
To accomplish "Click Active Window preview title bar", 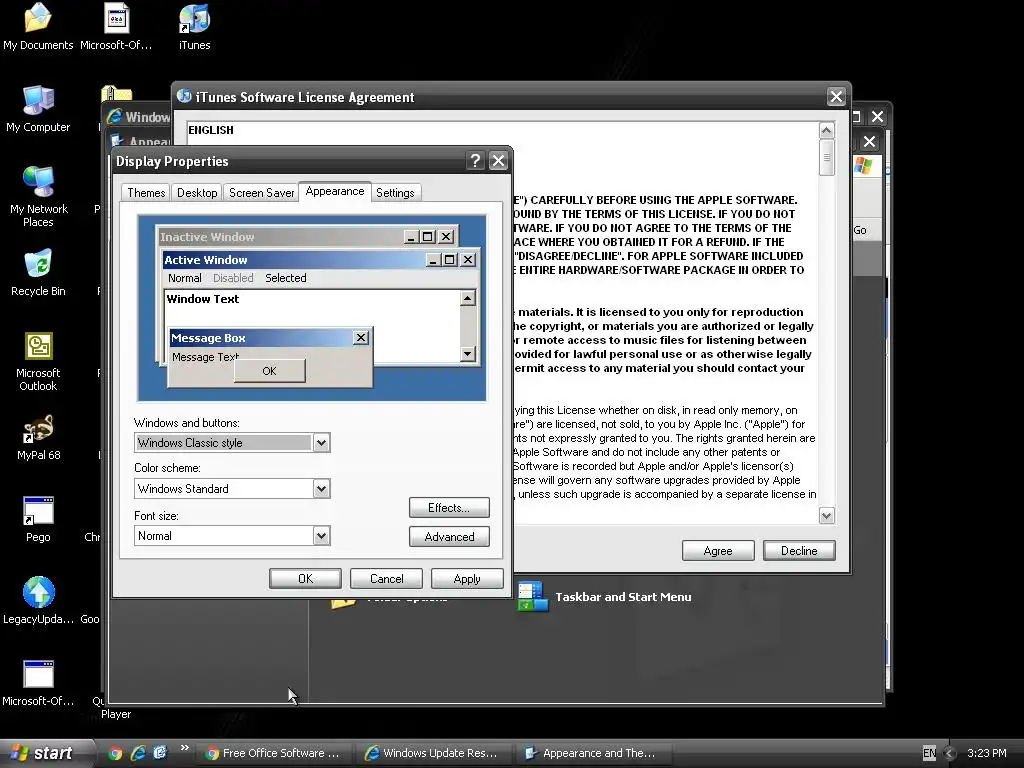I will pyautogui.click(x=321, y=260).
